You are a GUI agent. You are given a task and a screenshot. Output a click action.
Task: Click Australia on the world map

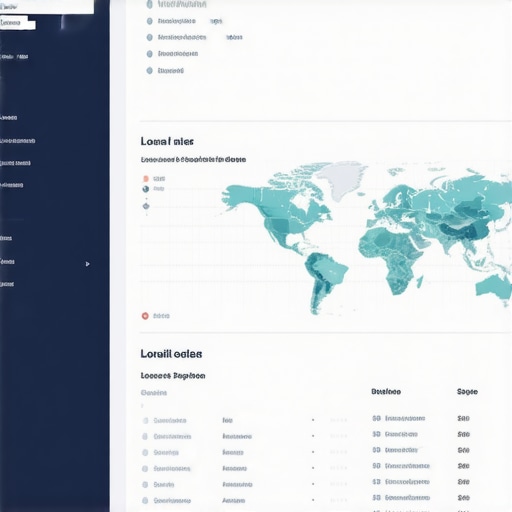493,286
